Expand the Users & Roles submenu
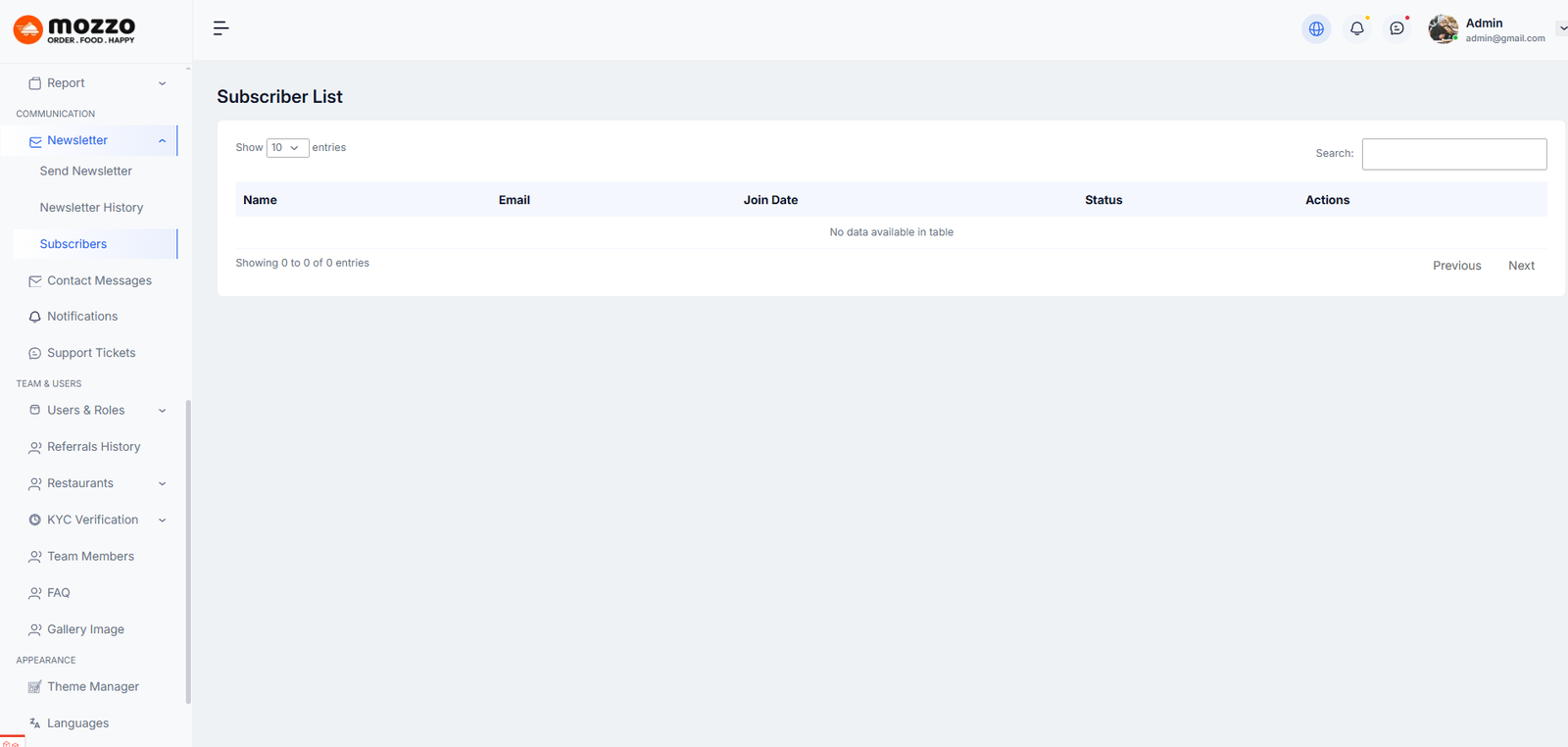1568x747 pixels. [162, 411]
